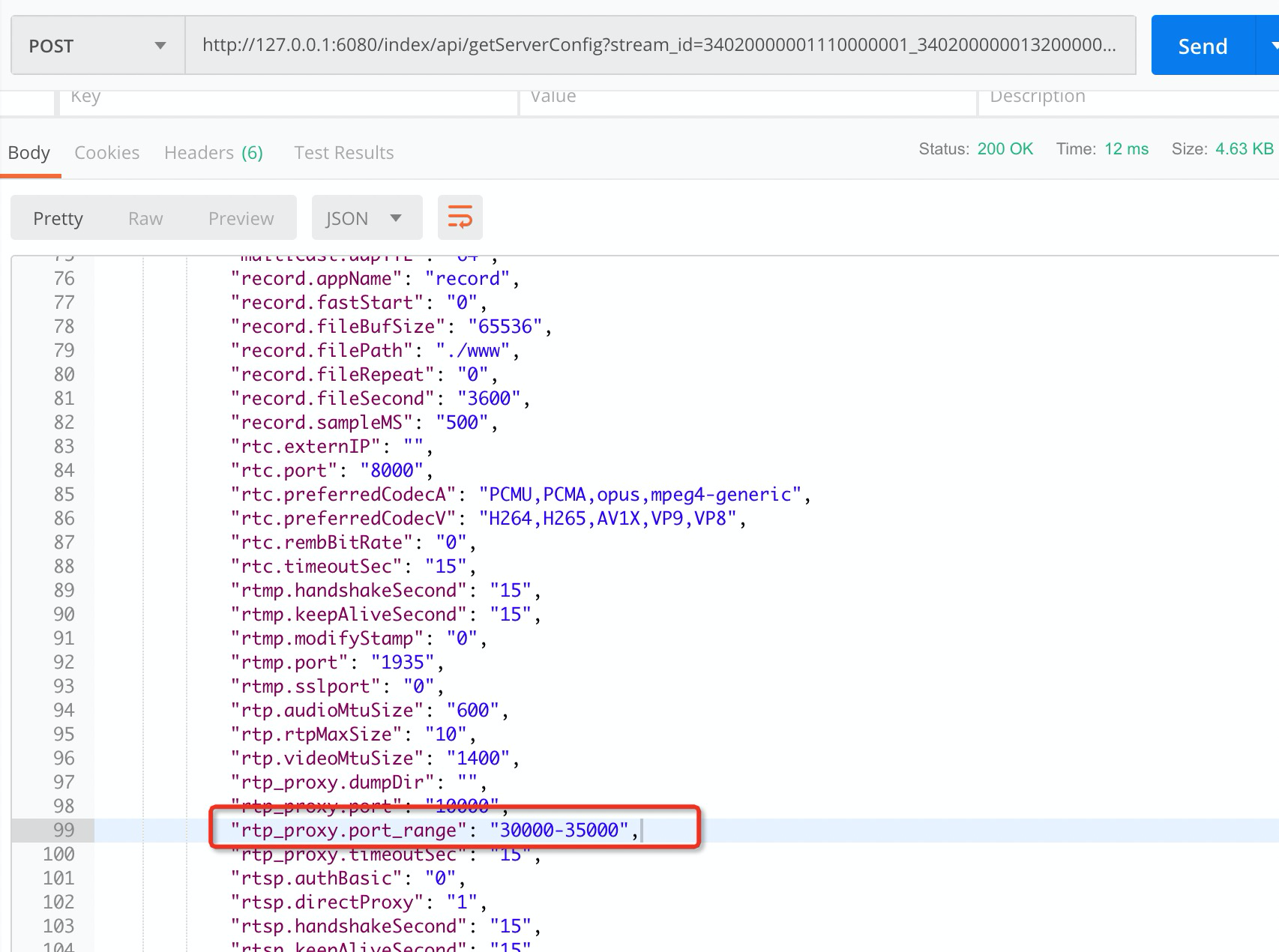Screen dimensions: 1279x952
Task: Select the highlighted rtp_proxy.port_range line
Action: 433,830
